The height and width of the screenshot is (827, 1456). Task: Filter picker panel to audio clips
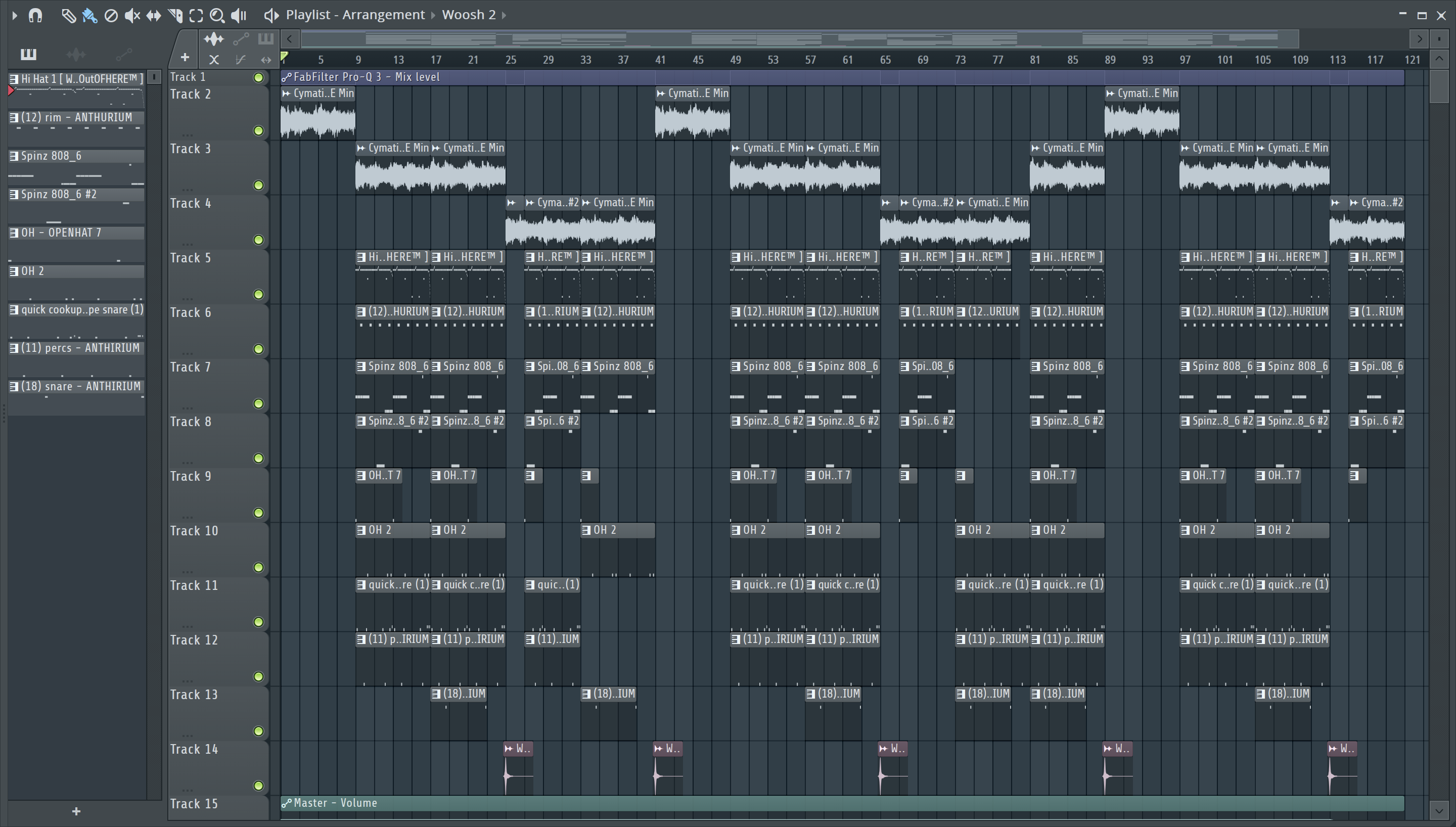(76, 54)
